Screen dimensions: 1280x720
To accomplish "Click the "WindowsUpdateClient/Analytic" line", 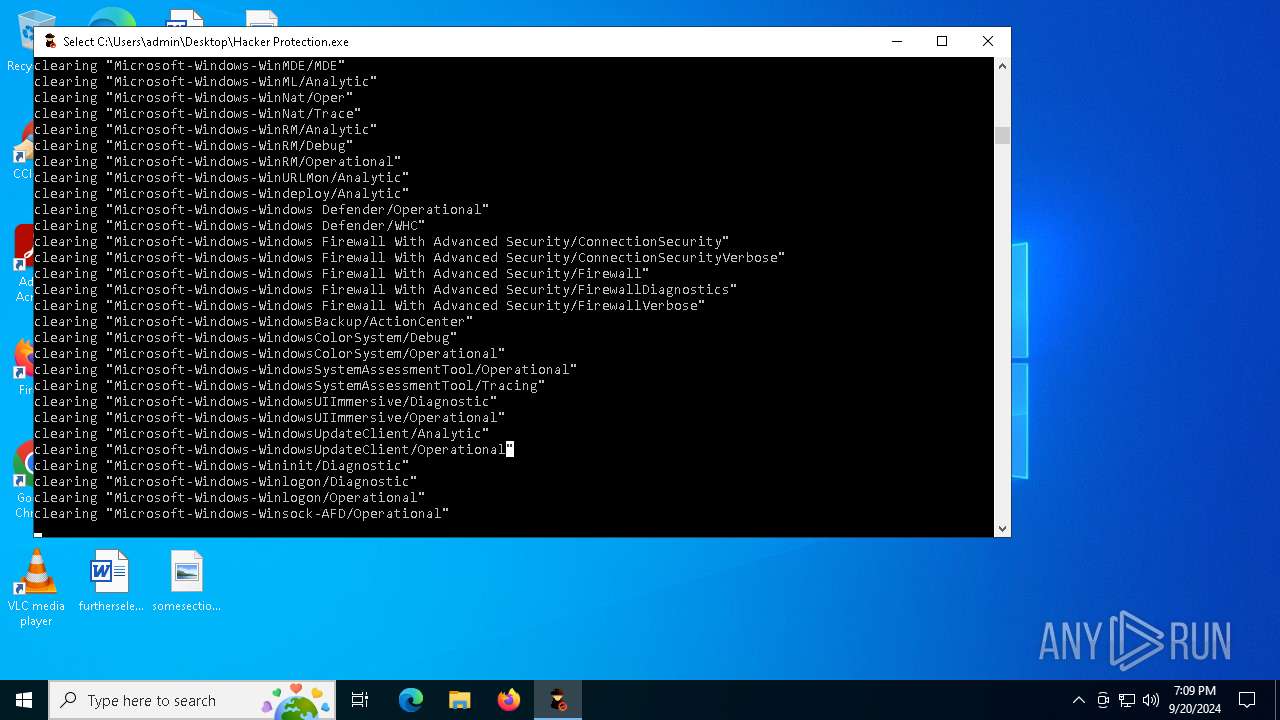I will [x=262, y=434].
